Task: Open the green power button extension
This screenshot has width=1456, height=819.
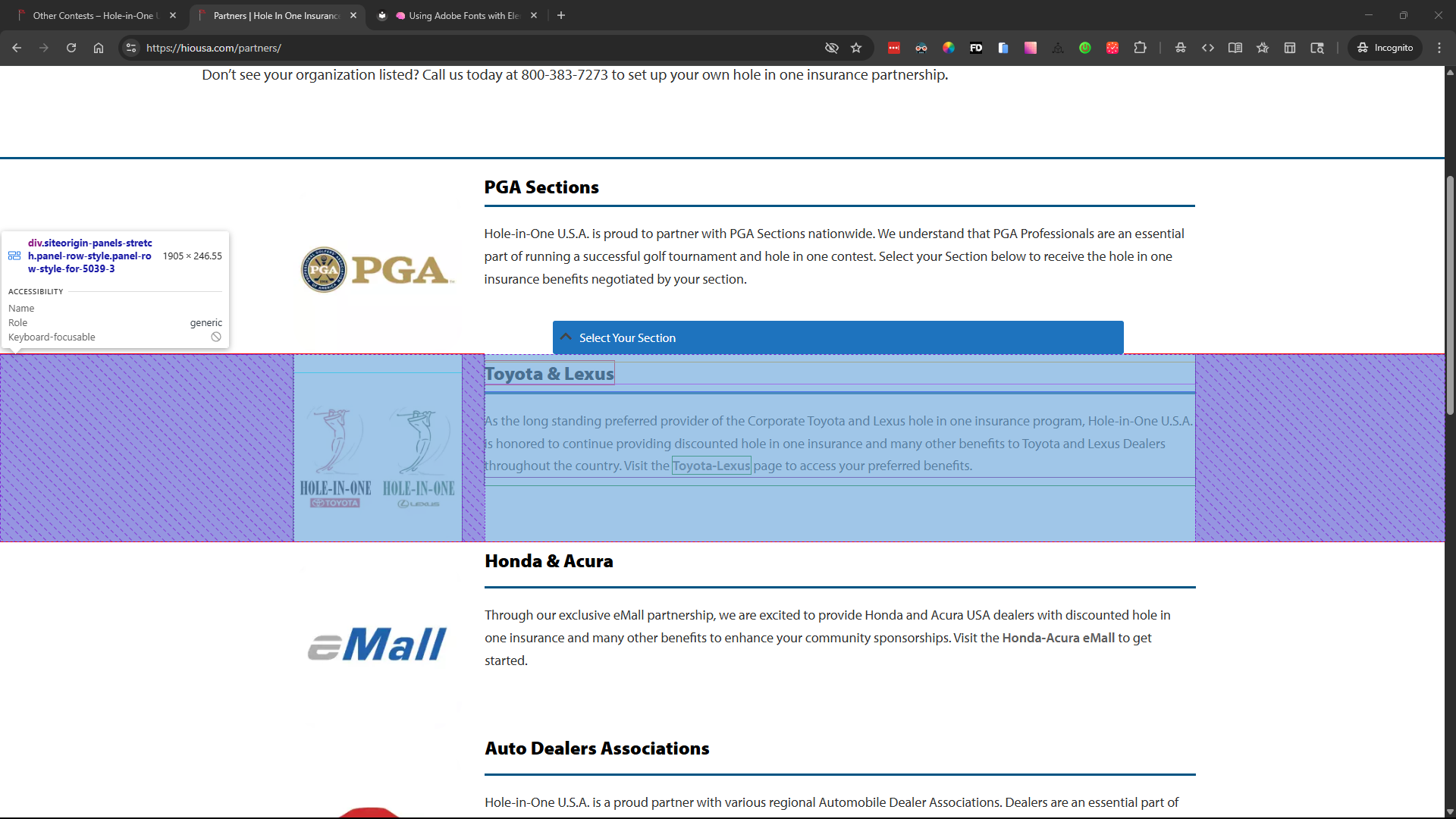Action: click(x=1085, y=48)
